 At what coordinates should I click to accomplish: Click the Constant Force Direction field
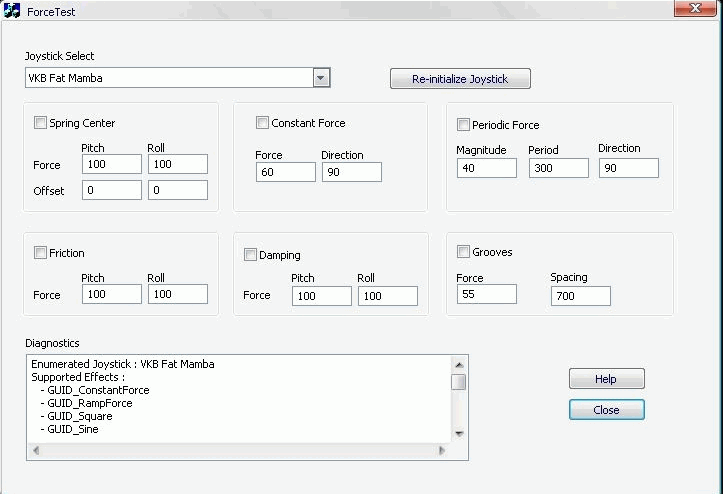(351, 172)
